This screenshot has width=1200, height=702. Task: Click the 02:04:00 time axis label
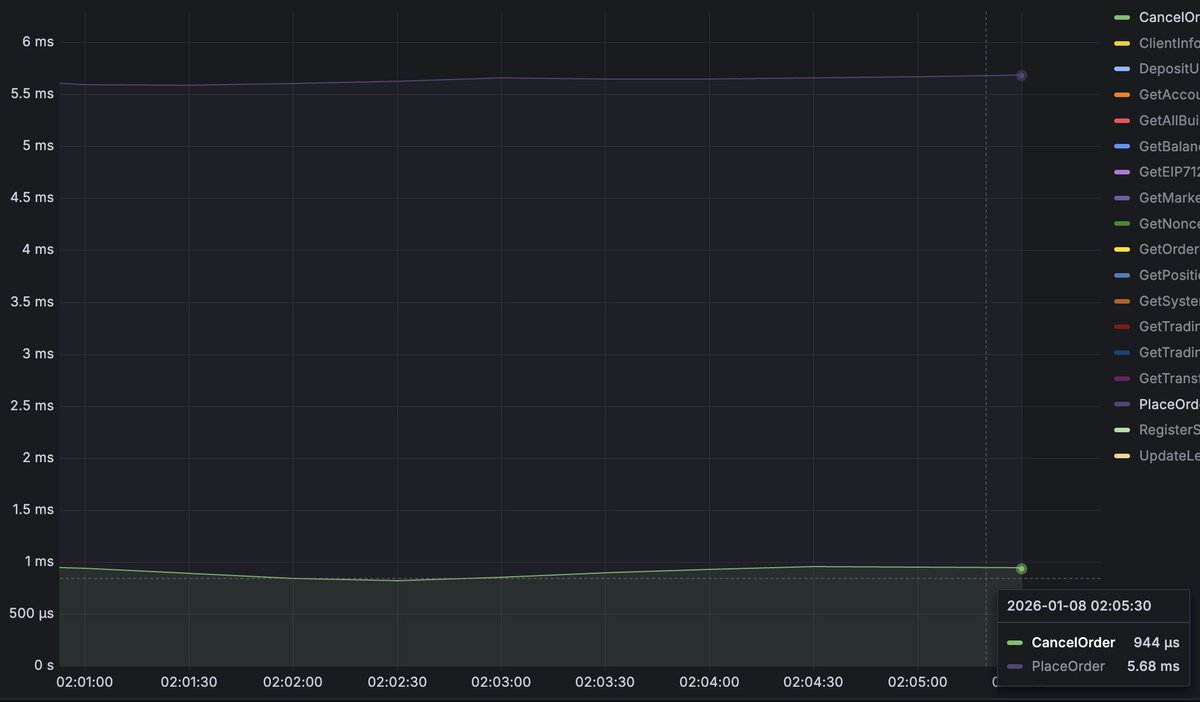tap(709, 682)
